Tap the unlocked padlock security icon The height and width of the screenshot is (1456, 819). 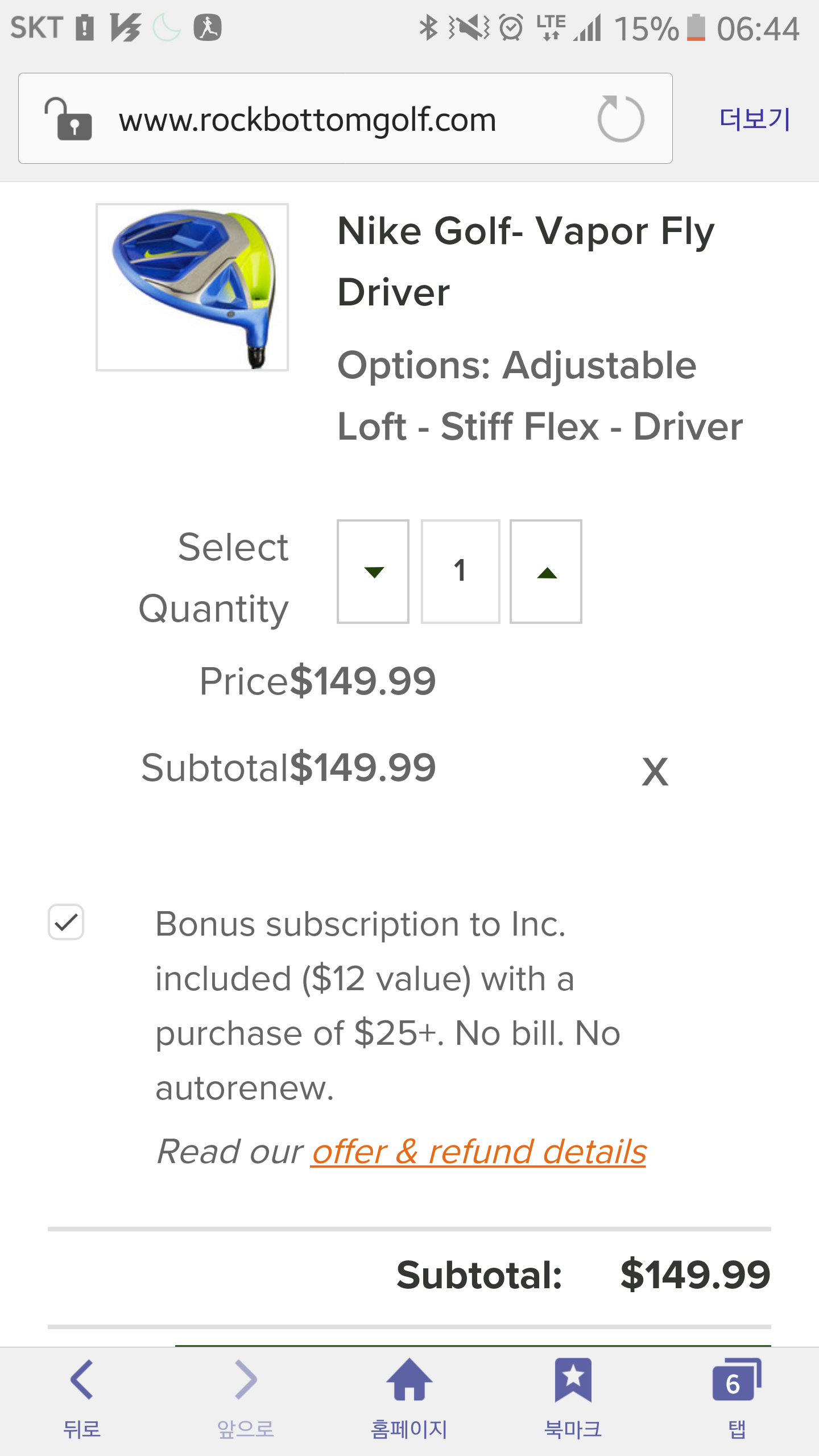click(x=68, y=119)
